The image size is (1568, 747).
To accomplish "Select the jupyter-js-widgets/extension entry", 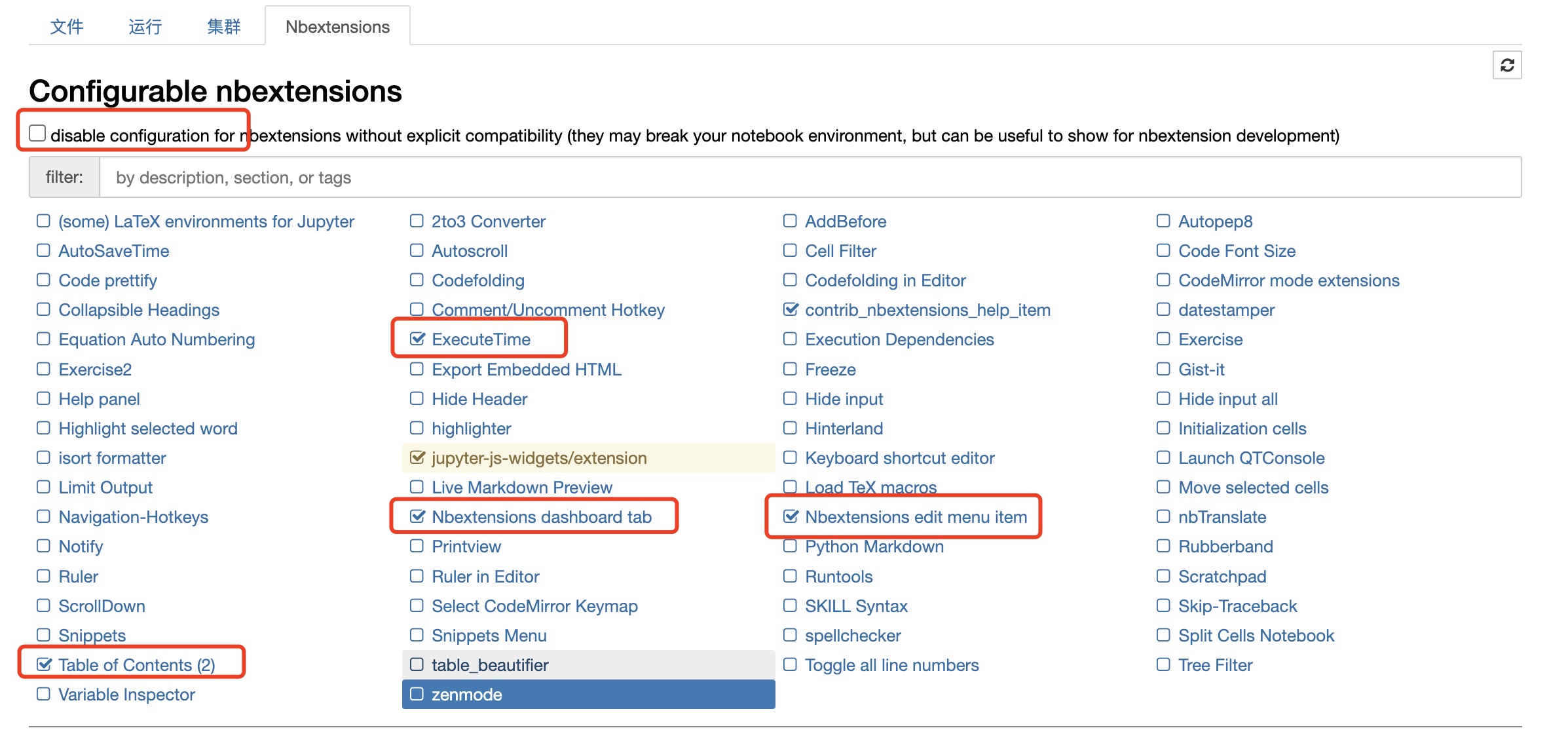I will [x=588, y=457].
